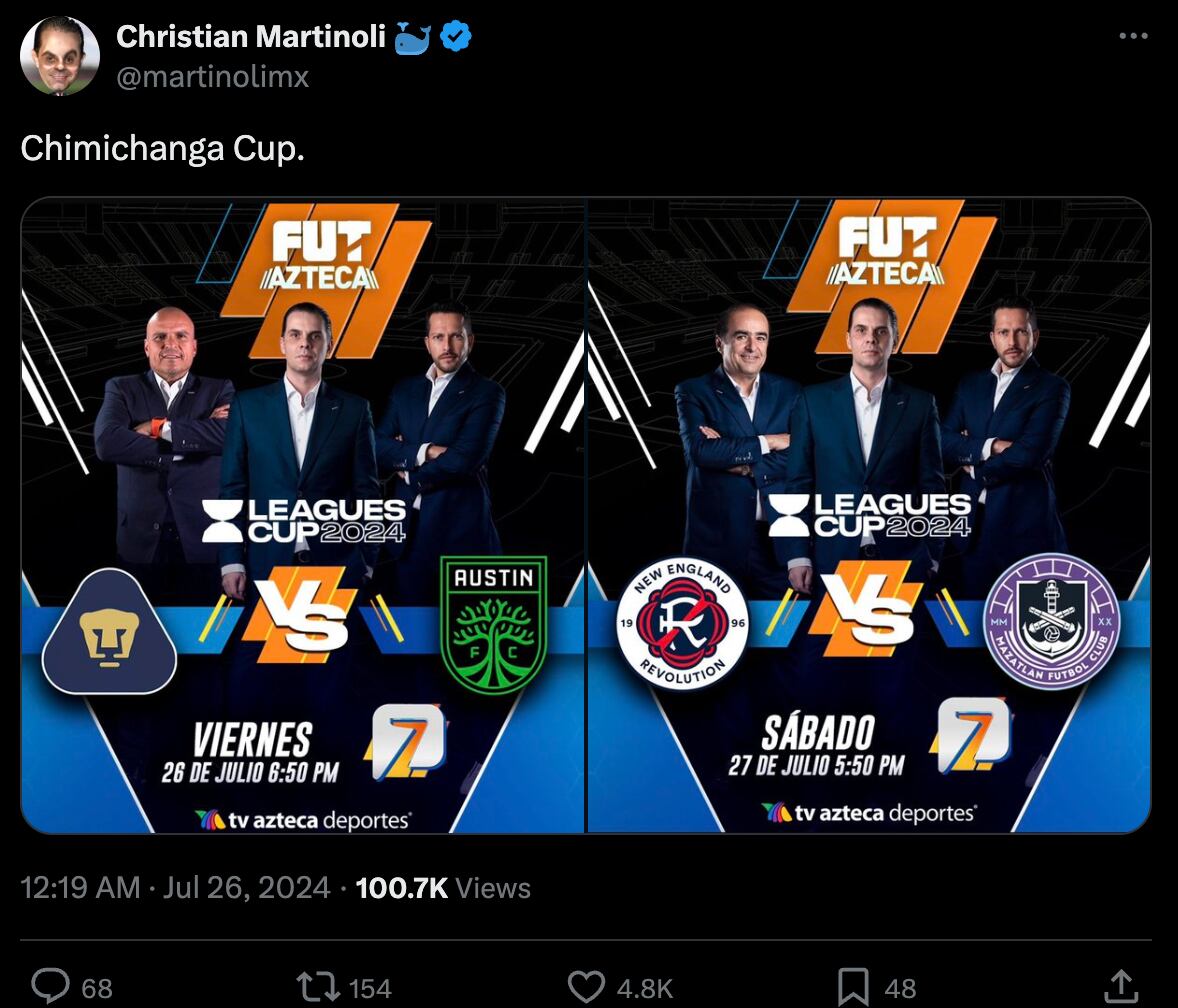Open the three-dot more options menu
The height and width of the screenshot is (1008, 1178).
(1133, 36)
